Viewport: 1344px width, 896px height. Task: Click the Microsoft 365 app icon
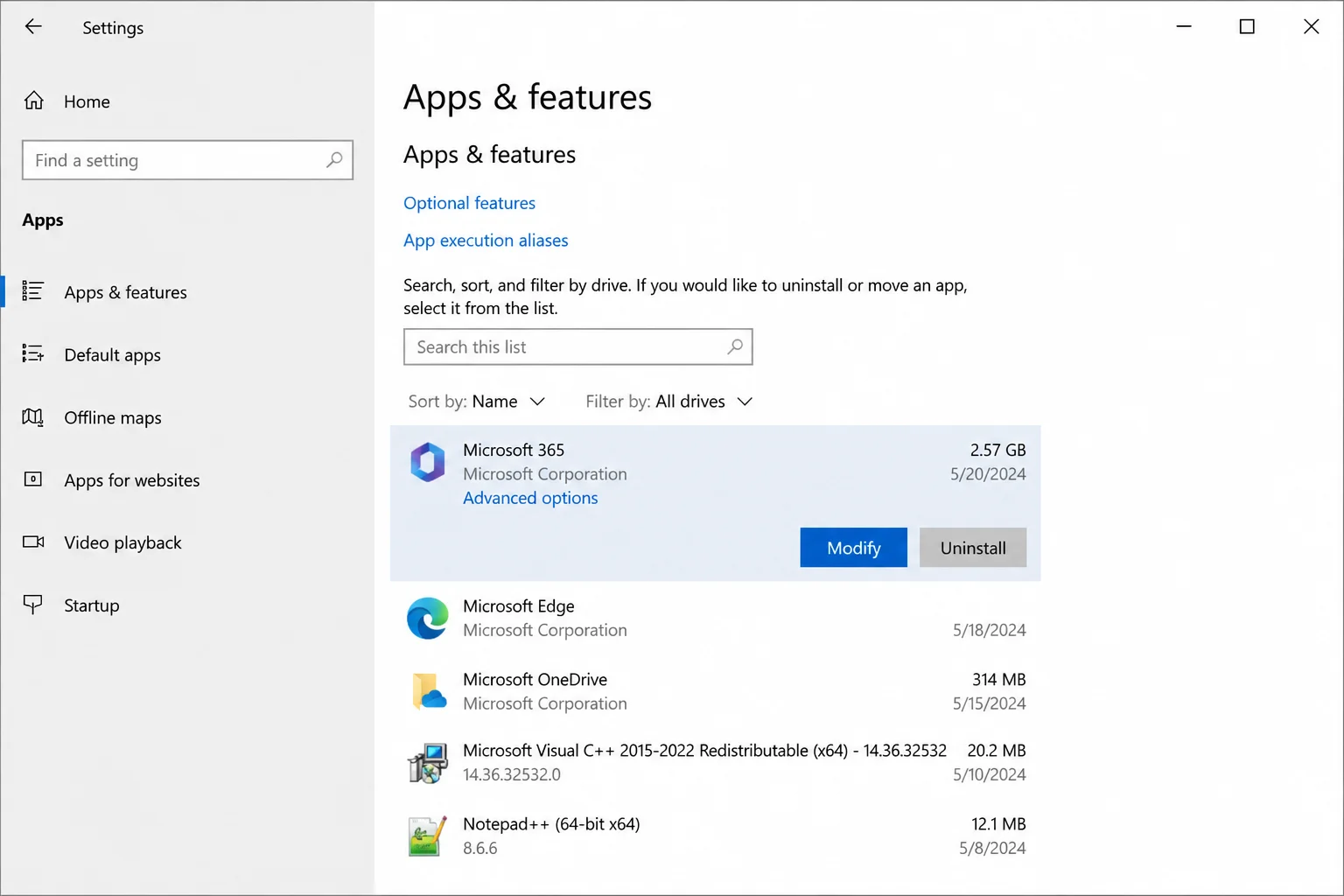tap(428, 462)
